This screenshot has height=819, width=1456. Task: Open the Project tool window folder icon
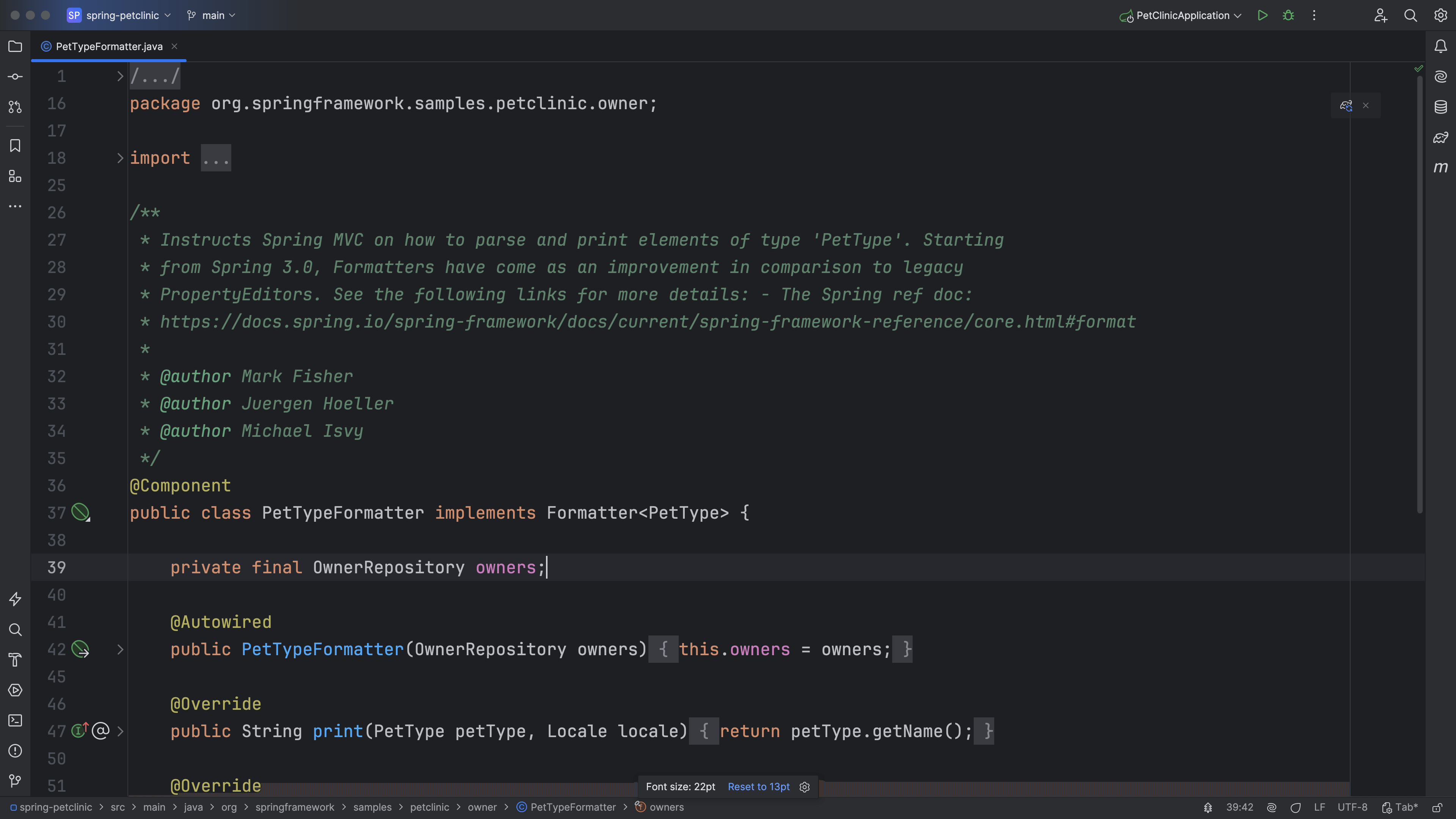tap(15, 46)
